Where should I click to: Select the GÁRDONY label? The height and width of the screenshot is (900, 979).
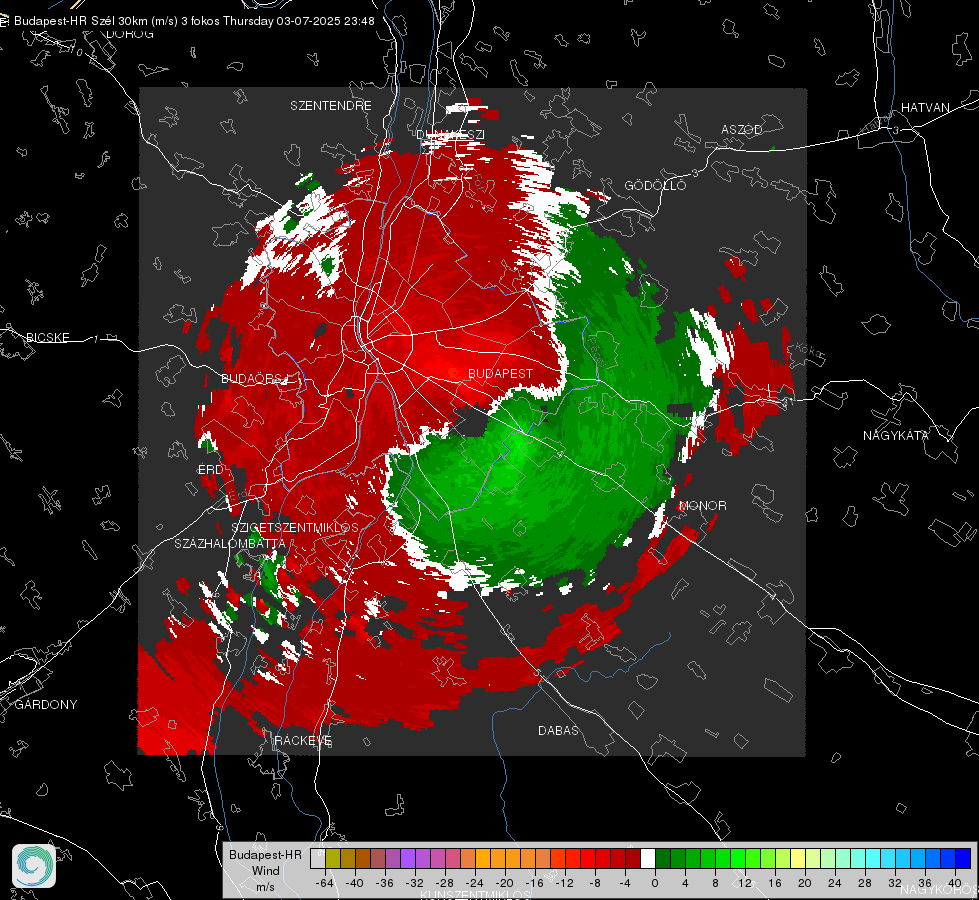click(46, 705)
